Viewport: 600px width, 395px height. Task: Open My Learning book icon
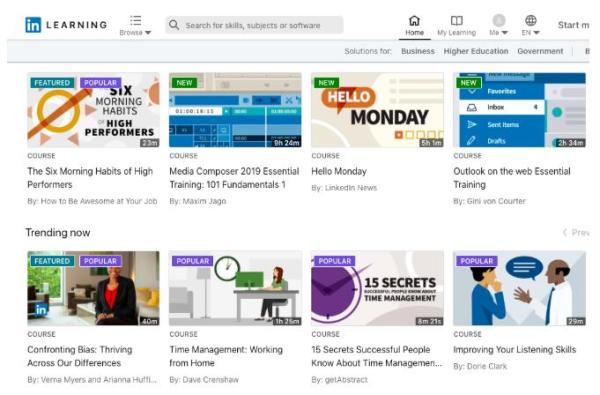[457, 20]
